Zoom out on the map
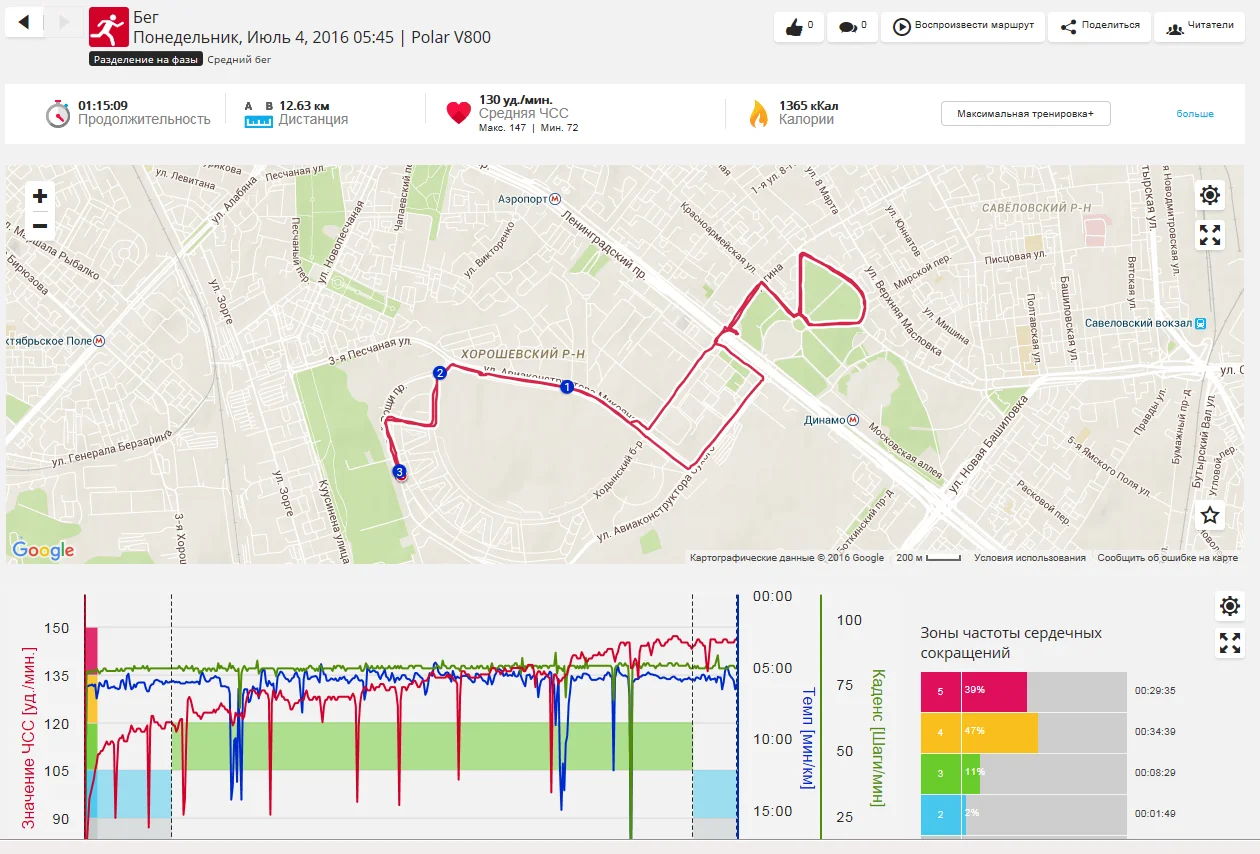Image resolution: width=1260 pixels, height=854 pixels. pyautogui.click(x=40, y=226)
